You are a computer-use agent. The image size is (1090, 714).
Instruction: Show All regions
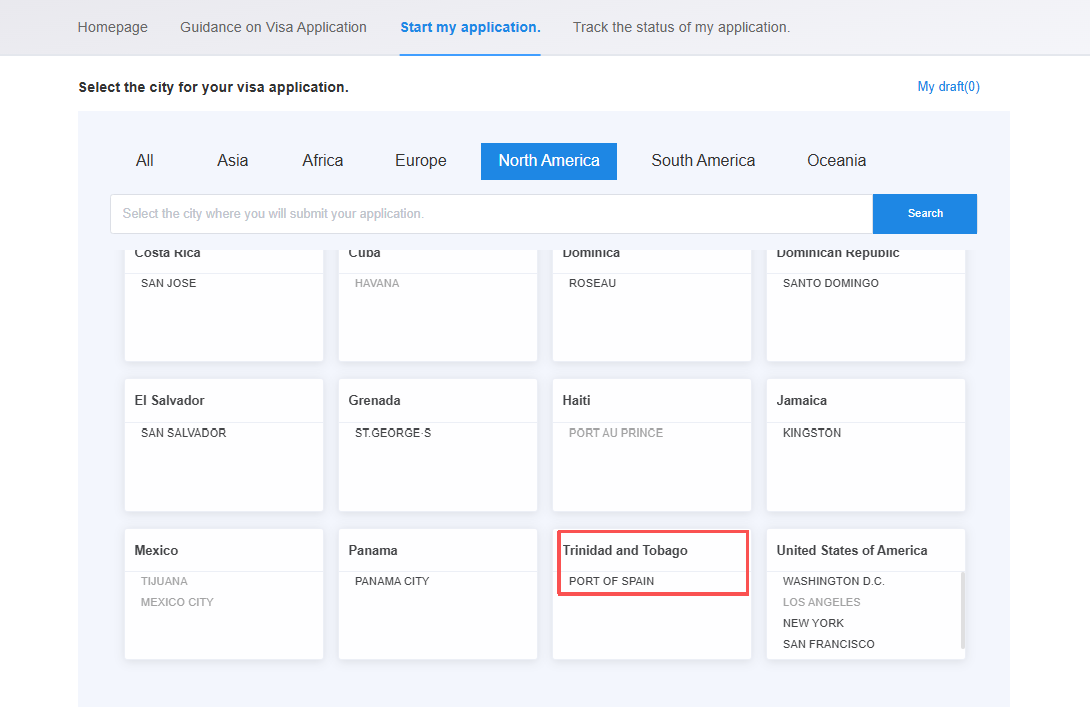pos(145,161)
